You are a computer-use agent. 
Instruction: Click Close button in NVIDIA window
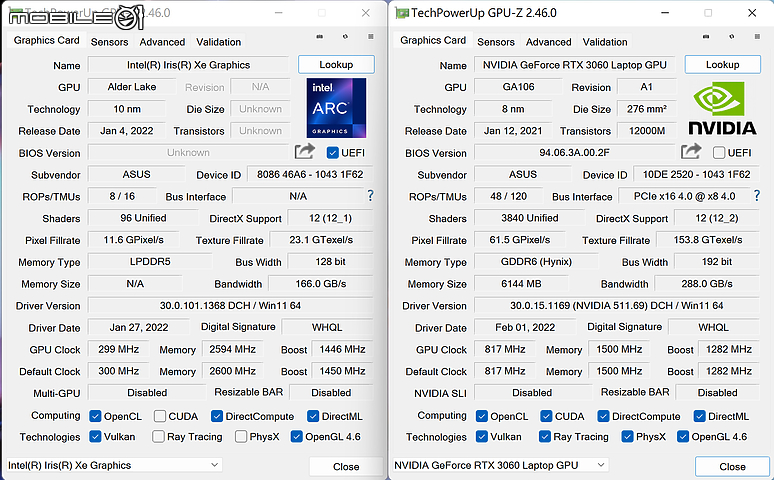733,467
